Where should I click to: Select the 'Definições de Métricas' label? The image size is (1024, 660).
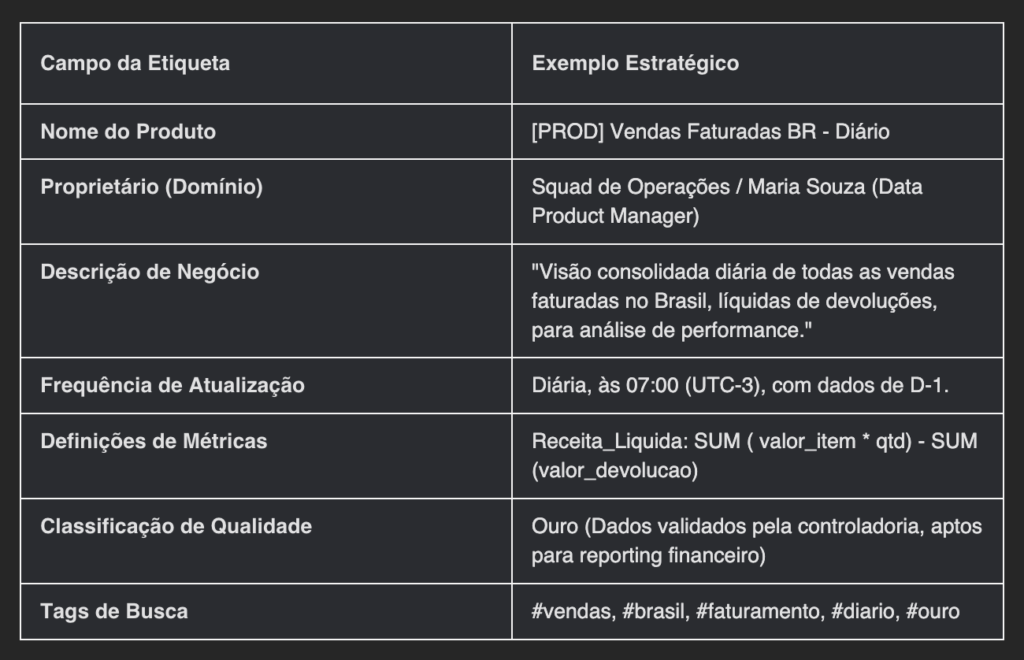[x=153, y=442]
